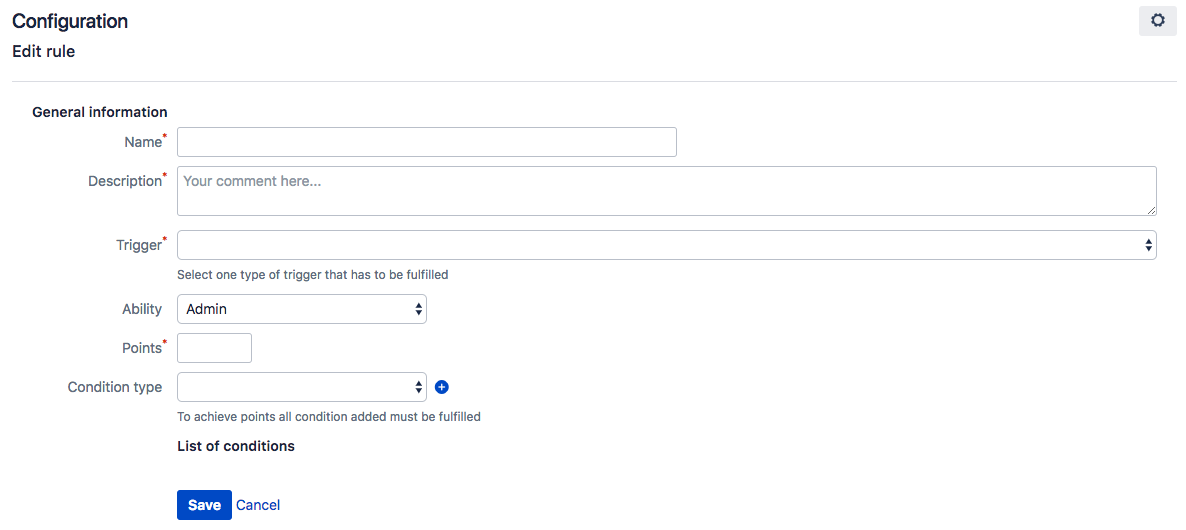Click the description box resize handle

coord(1150,209)
